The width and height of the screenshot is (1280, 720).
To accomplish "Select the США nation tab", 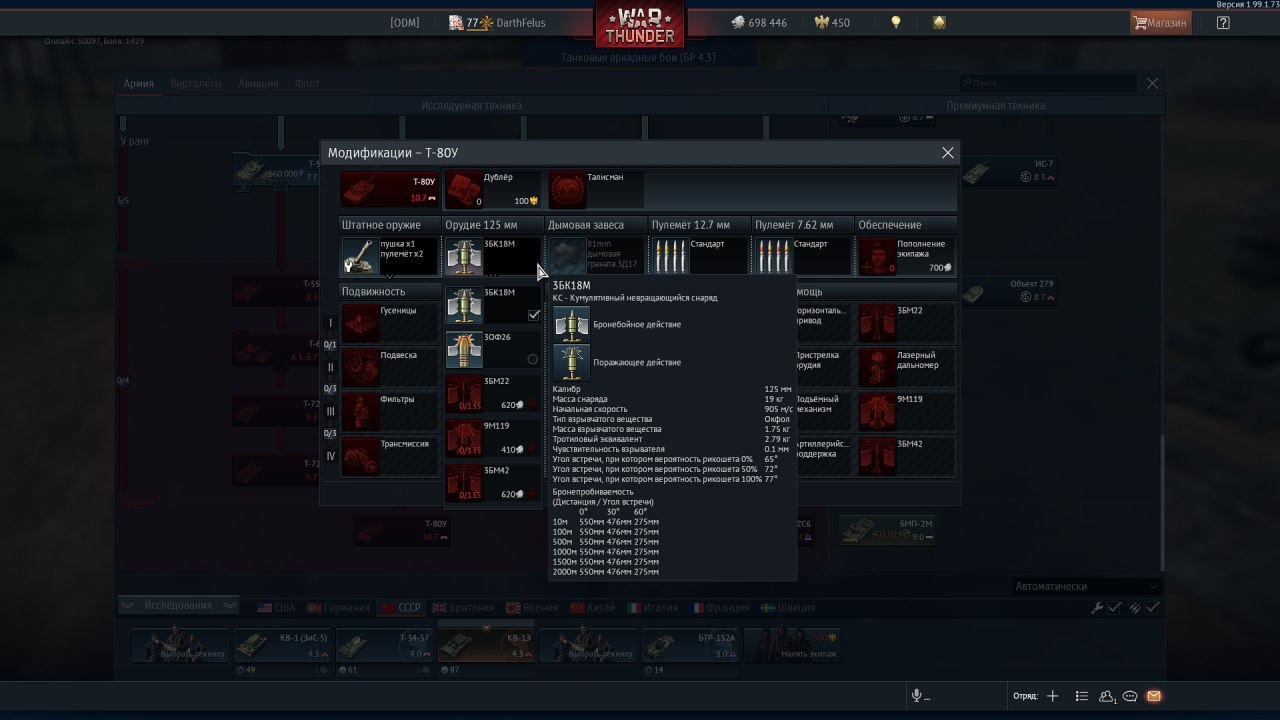I will (x=277, y=607).
